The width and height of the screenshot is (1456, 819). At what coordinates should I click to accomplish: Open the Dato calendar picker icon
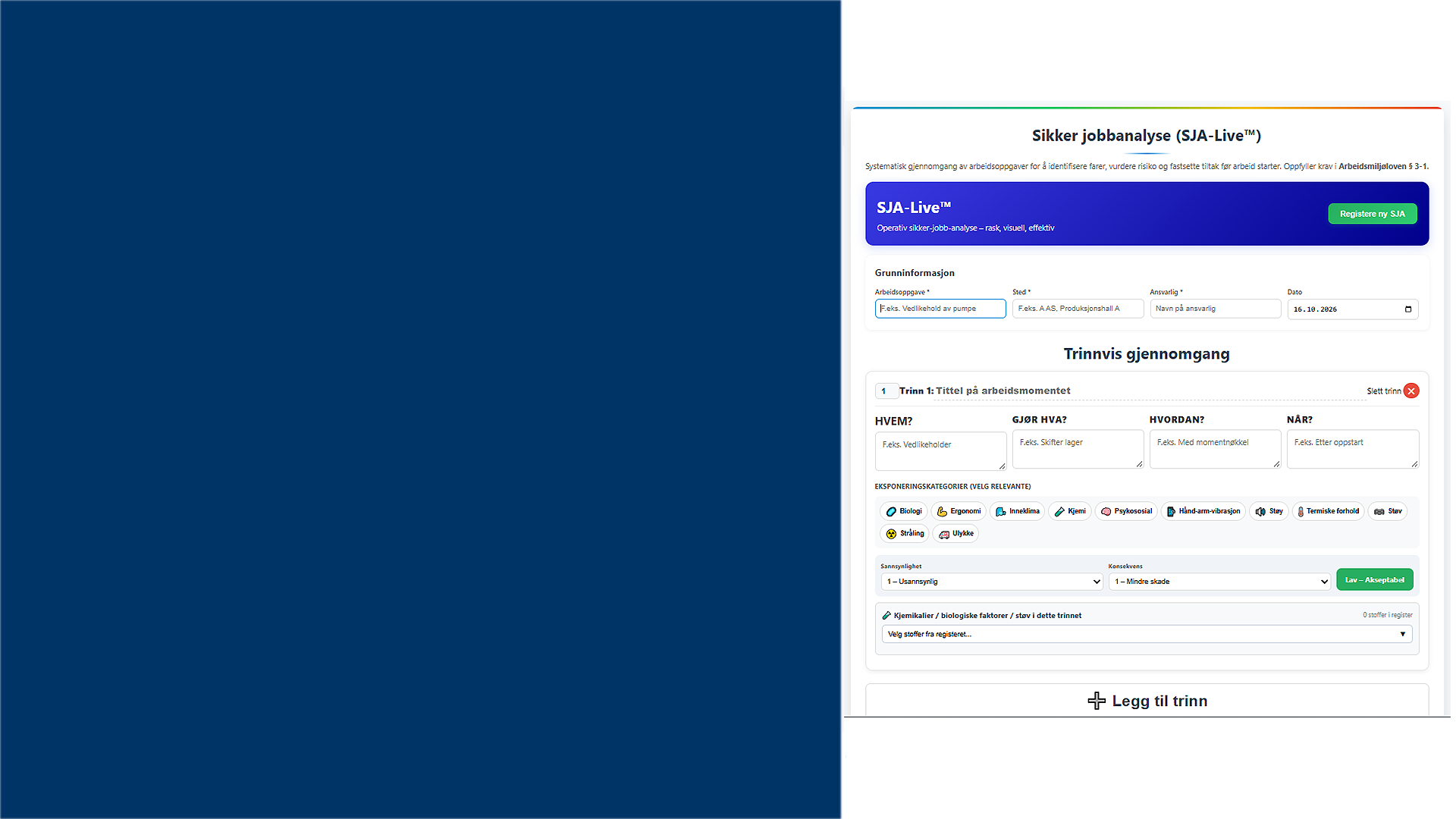point(1408,309)
